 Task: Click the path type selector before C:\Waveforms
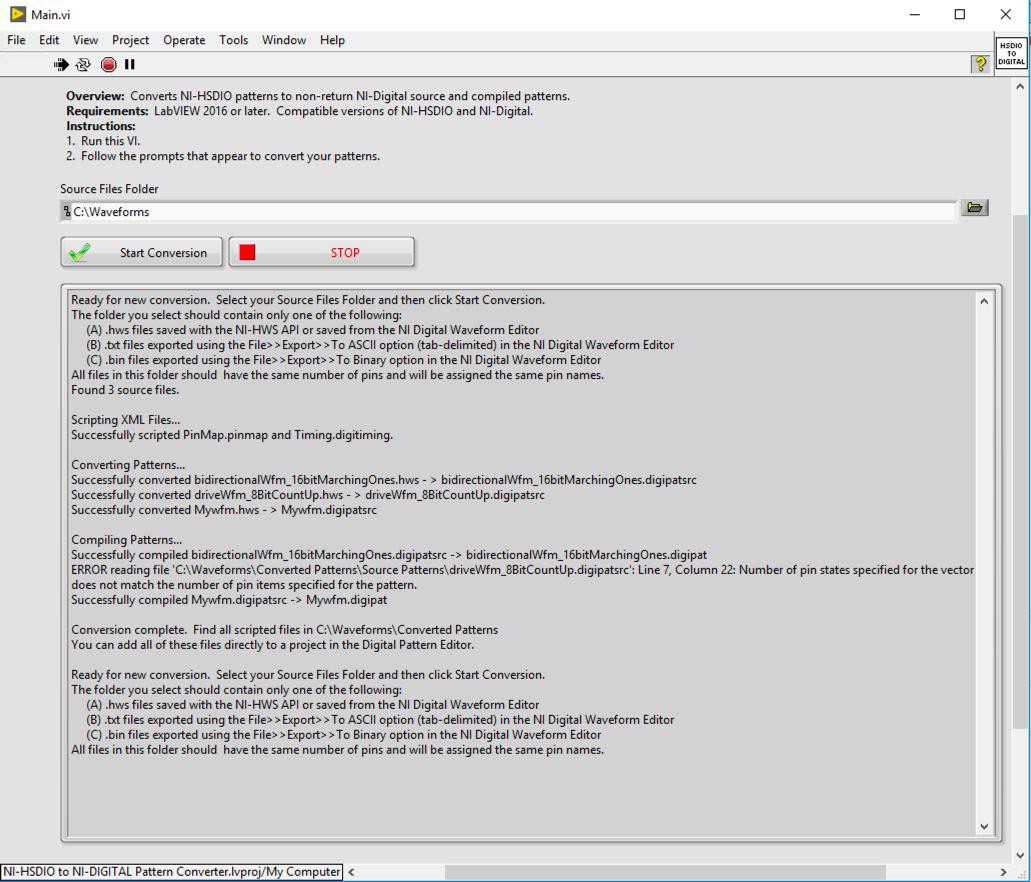click(x=67, y=212)
